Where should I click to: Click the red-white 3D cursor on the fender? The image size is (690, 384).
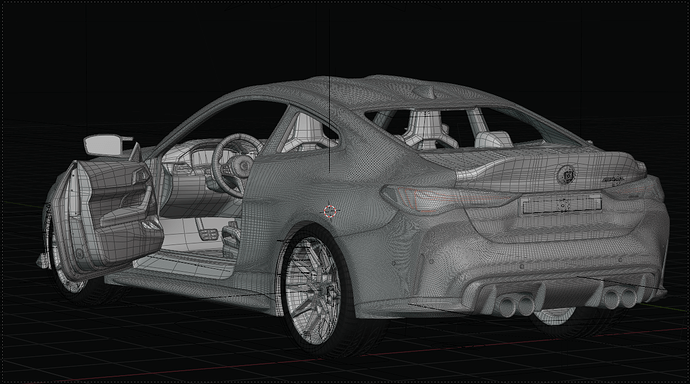point(330,212)
